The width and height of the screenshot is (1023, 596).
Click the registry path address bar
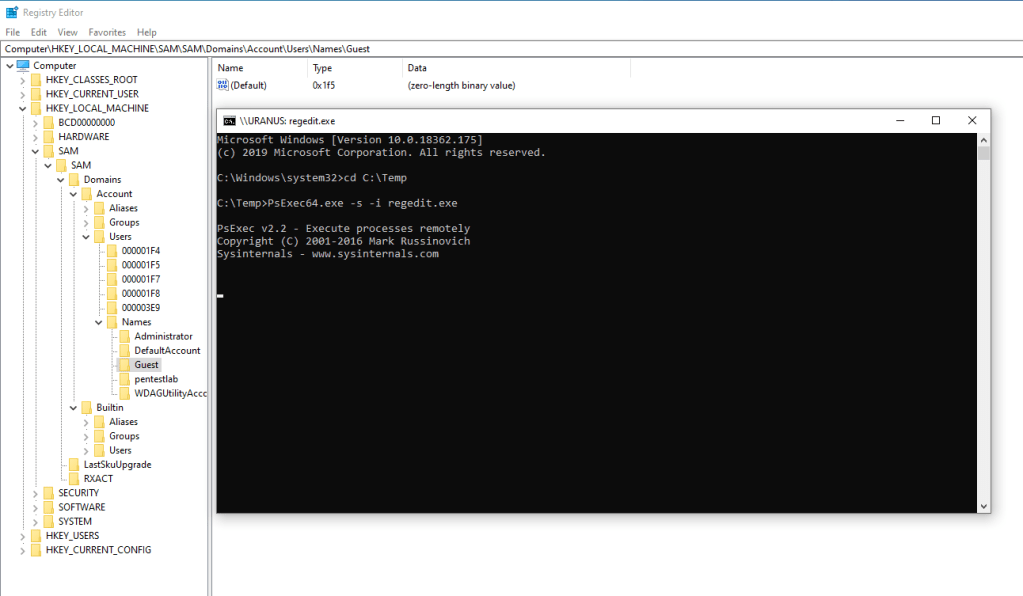pyautogui.click(x=500, y=48)
